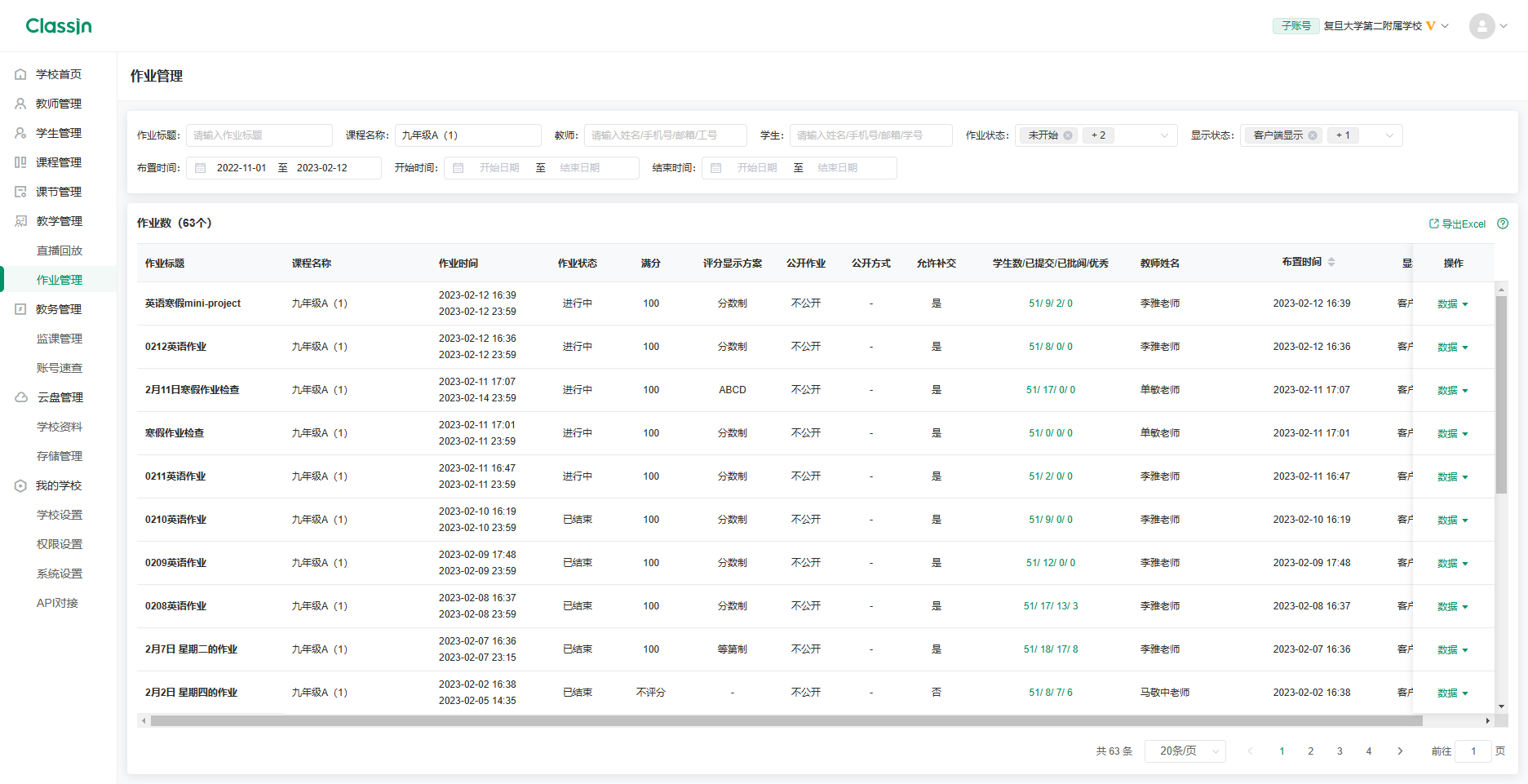Open stats link 51/ 17/ 13/ 3
Screen dimensions: 1528x784
click(1051, 606)
